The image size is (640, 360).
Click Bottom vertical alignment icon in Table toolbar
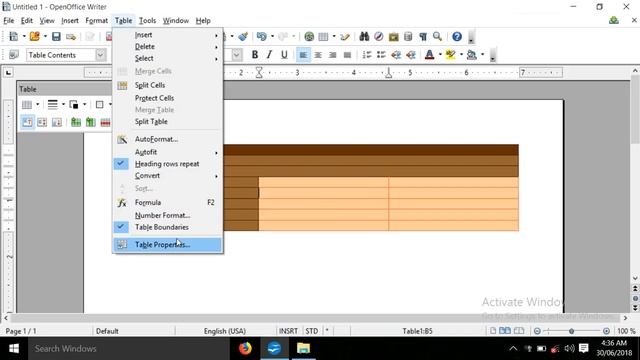pyautogui.click(x=57, y=122)
